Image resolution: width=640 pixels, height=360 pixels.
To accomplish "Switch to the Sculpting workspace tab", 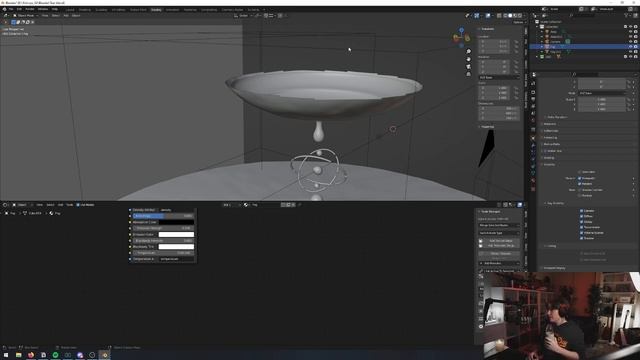I will 101,9.
